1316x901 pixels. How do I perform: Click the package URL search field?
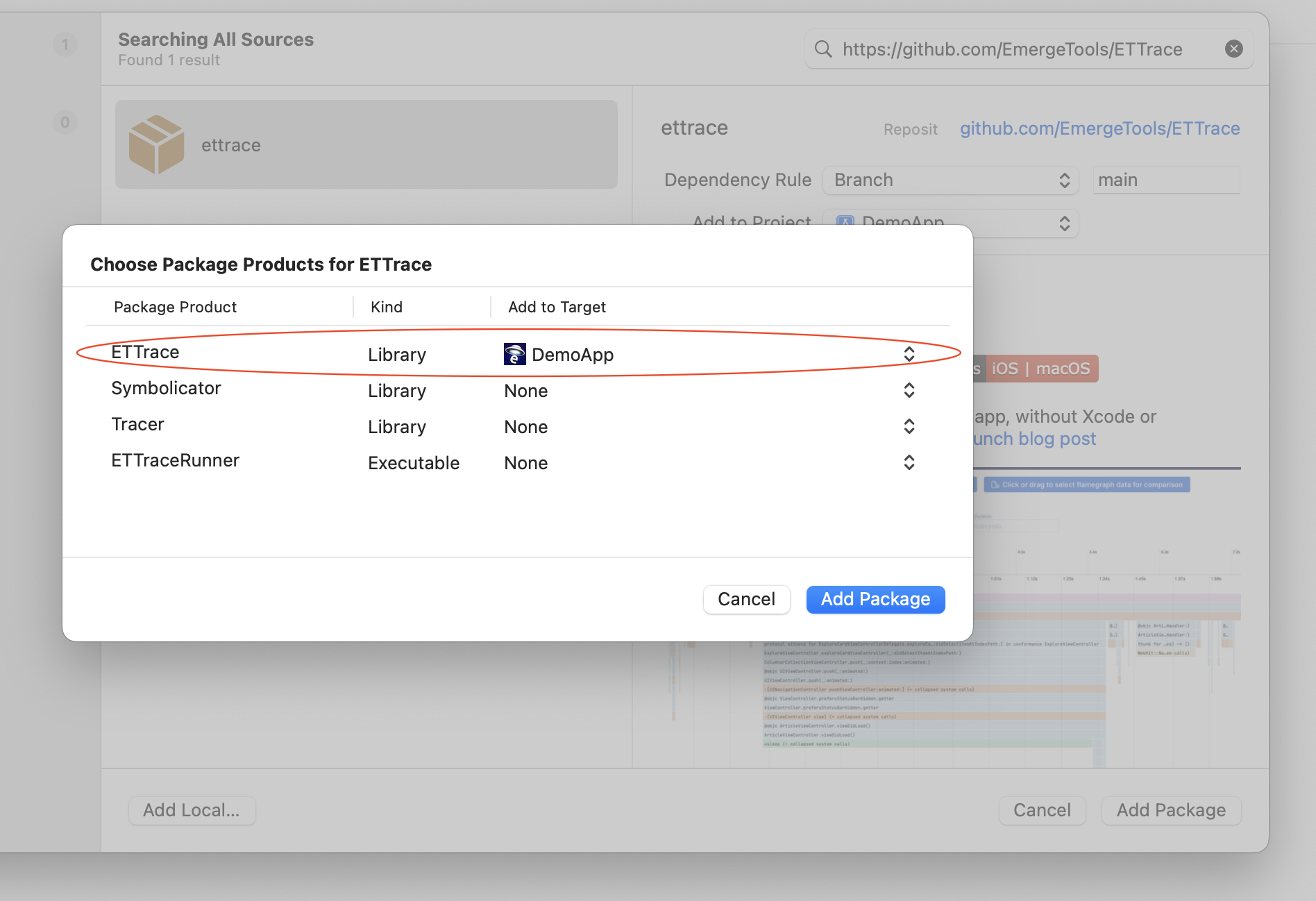point(1029,49)
